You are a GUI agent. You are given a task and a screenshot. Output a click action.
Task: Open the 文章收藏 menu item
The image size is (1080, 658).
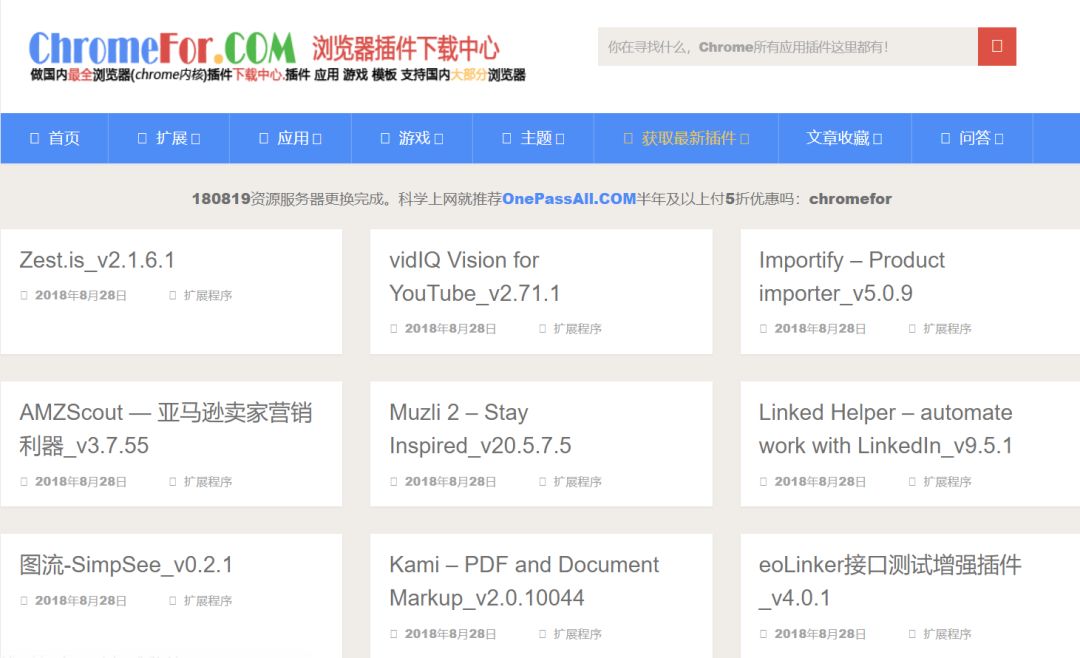click(x=844, y=138)
